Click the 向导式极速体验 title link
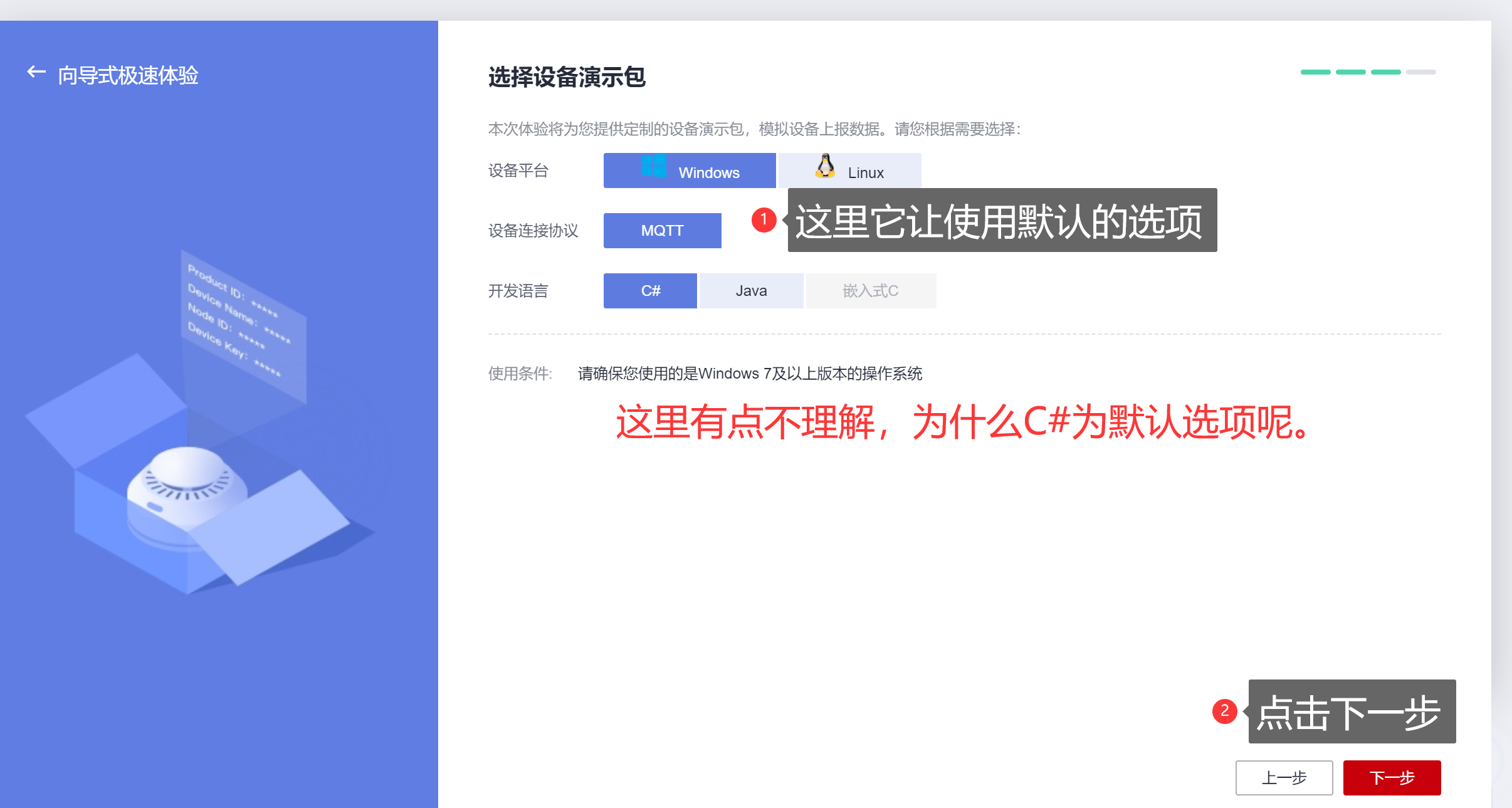This screenshot has width=1512, height=808. pyautogui.click(x=128, y=75)
